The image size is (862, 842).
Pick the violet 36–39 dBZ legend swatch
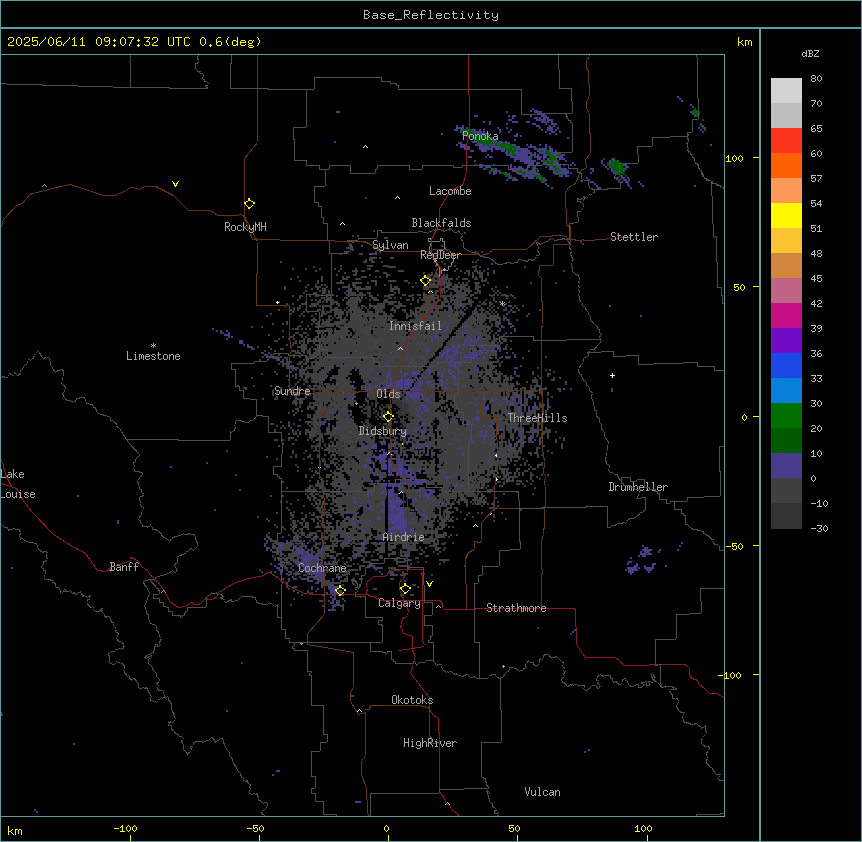[x=786, y=341]
